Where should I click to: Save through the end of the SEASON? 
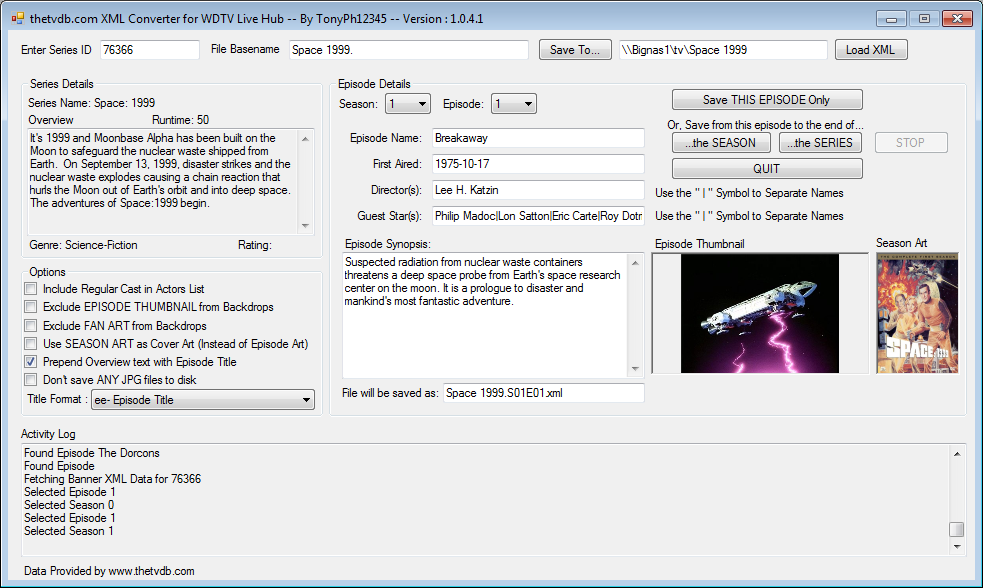pyautogui.click(x=721, y=143)
